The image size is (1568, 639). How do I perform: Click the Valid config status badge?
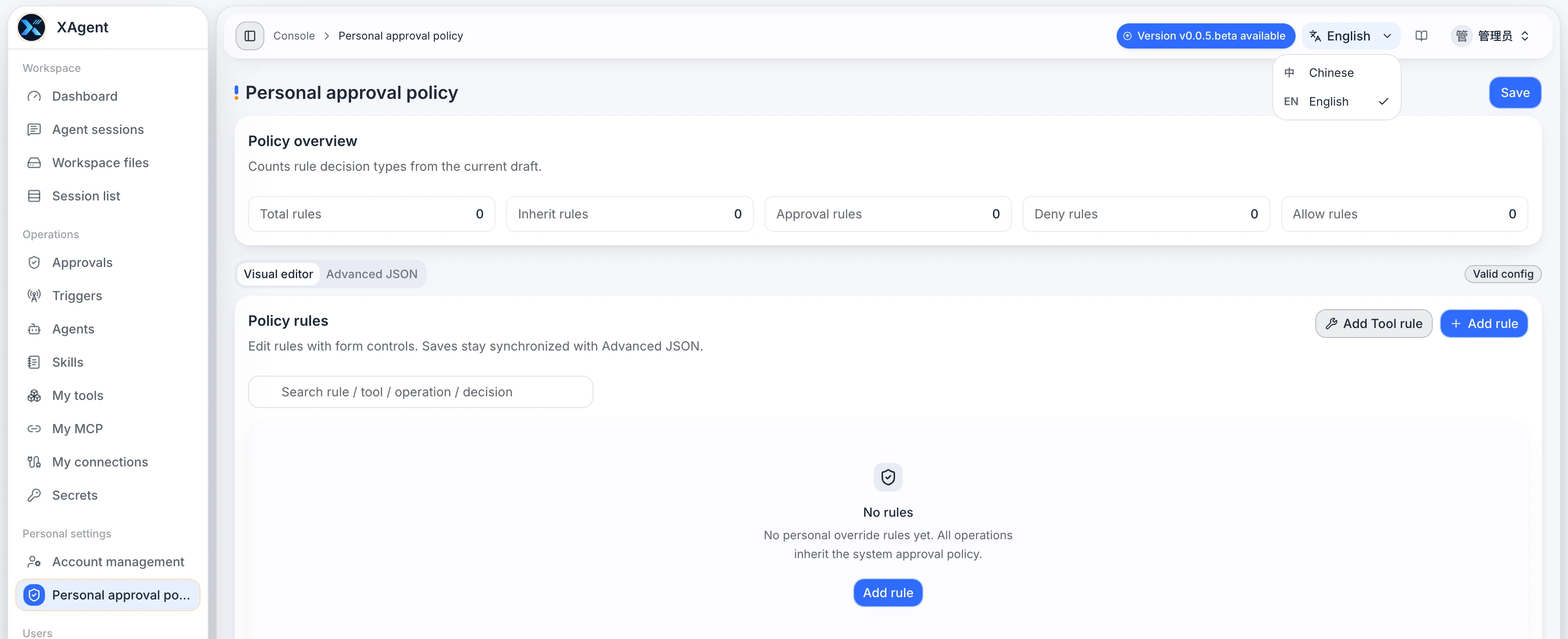[x=1503, y=274]
